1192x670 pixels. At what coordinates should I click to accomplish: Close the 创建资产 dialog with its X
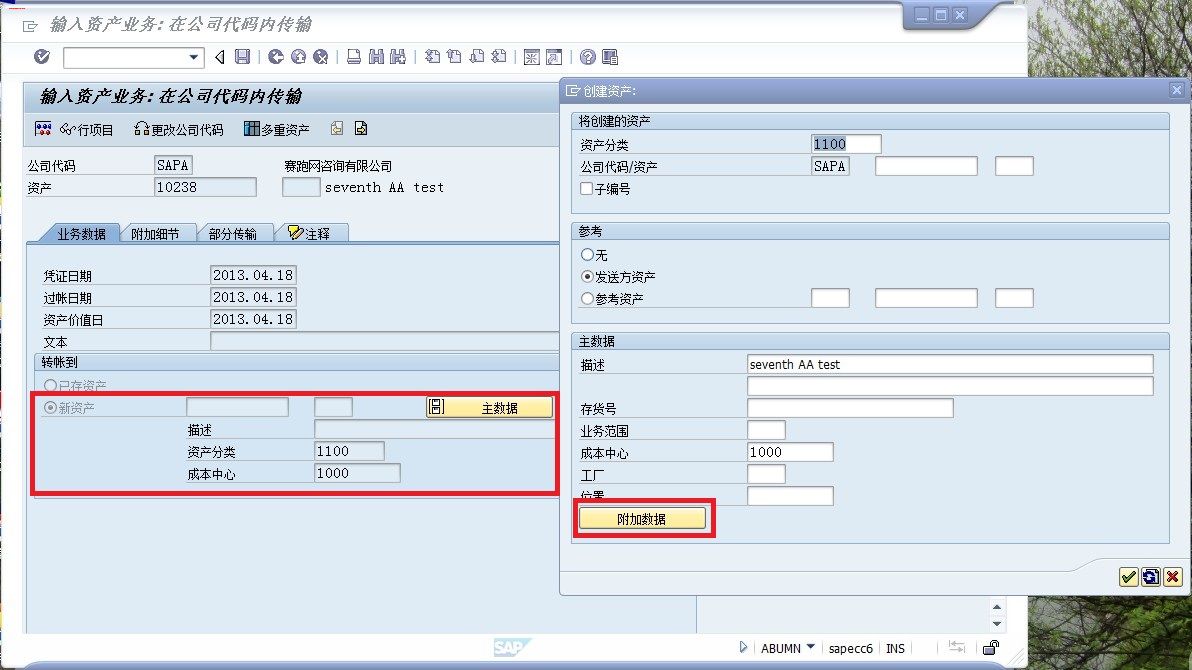click(1176, 90)
